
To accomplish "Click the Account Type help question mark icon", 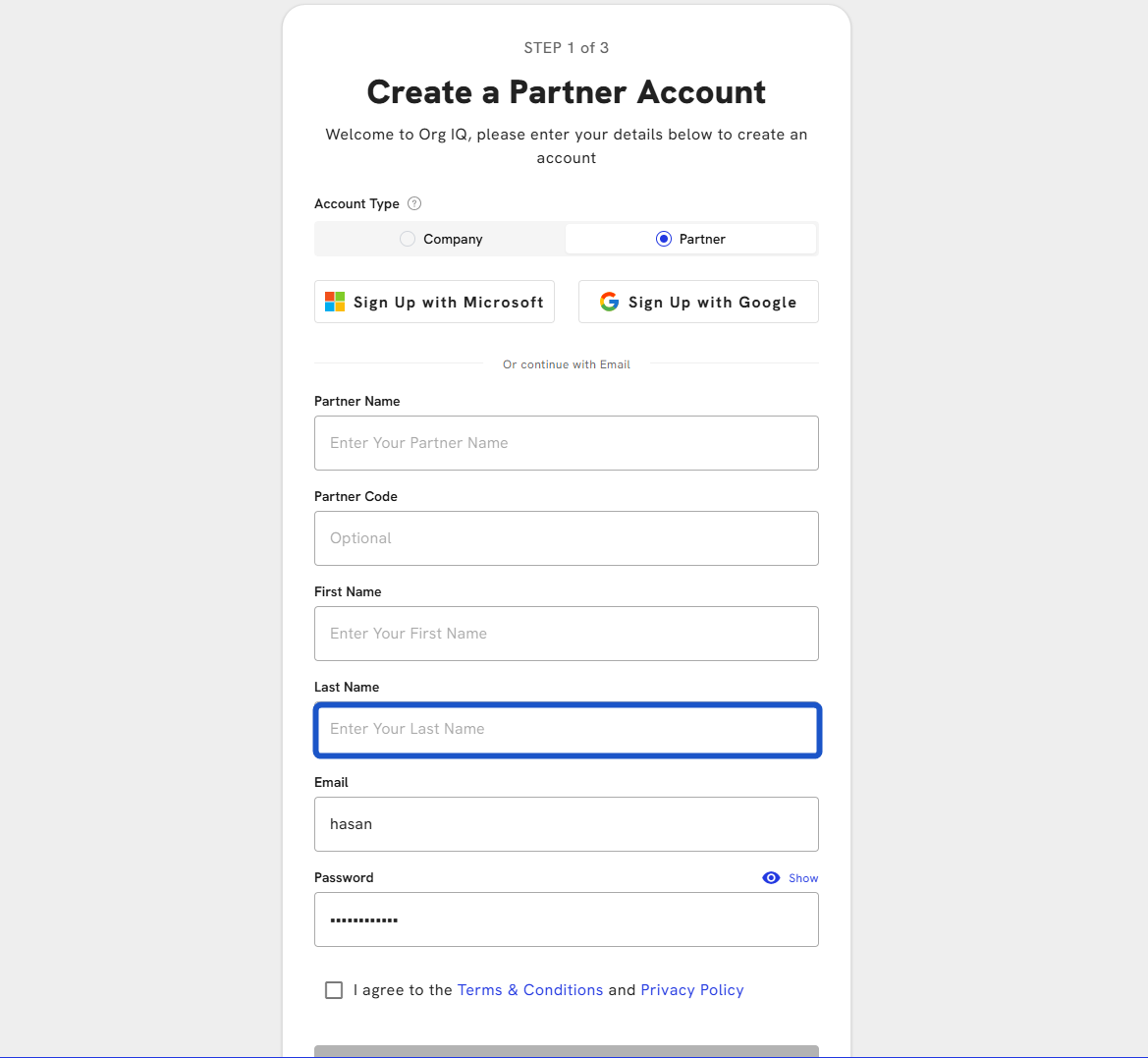I will (x=414, y=203).
